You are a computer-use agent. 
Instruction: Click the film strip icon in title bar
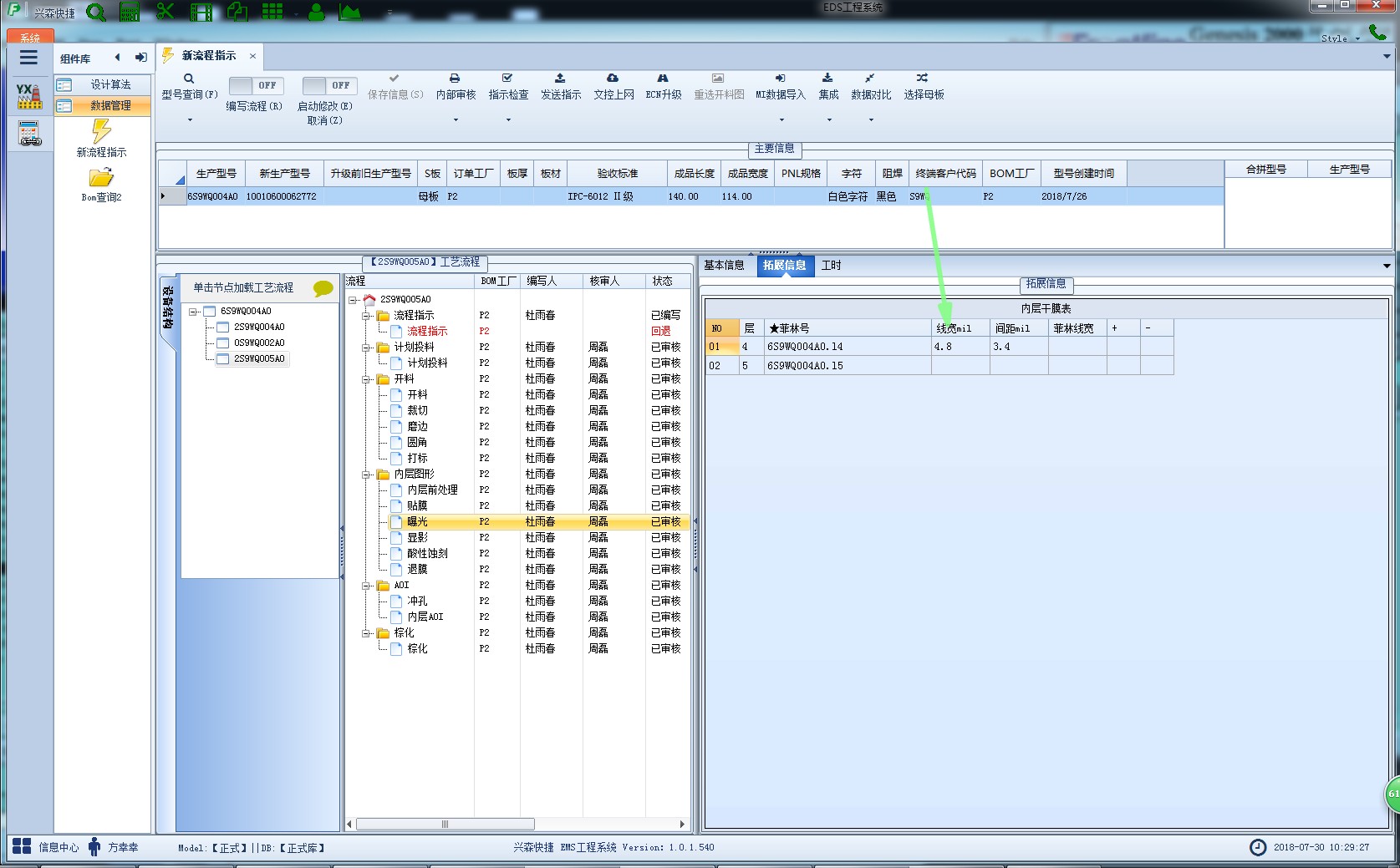201,12
